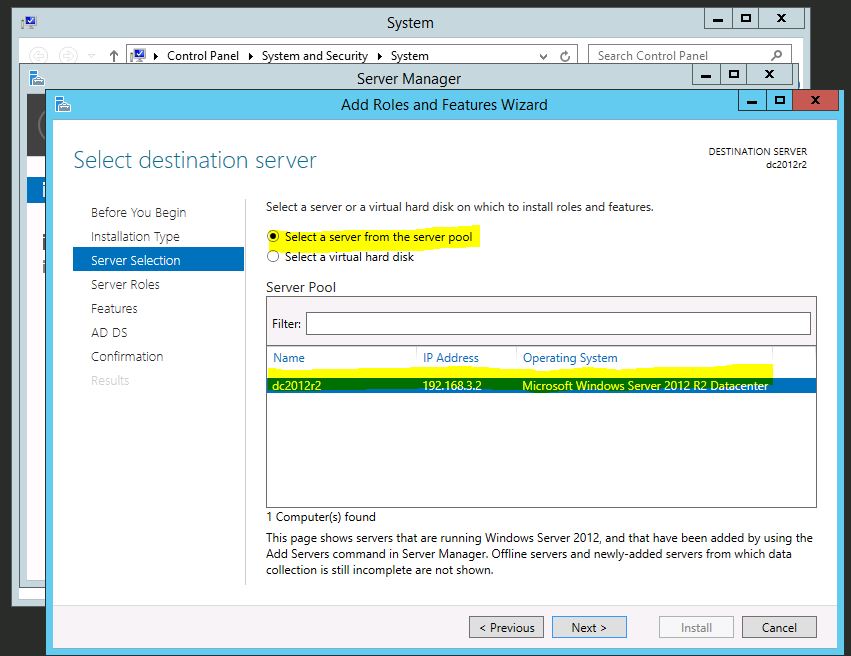Minimize the Add Roles and Features Wizard

point(752,100)
